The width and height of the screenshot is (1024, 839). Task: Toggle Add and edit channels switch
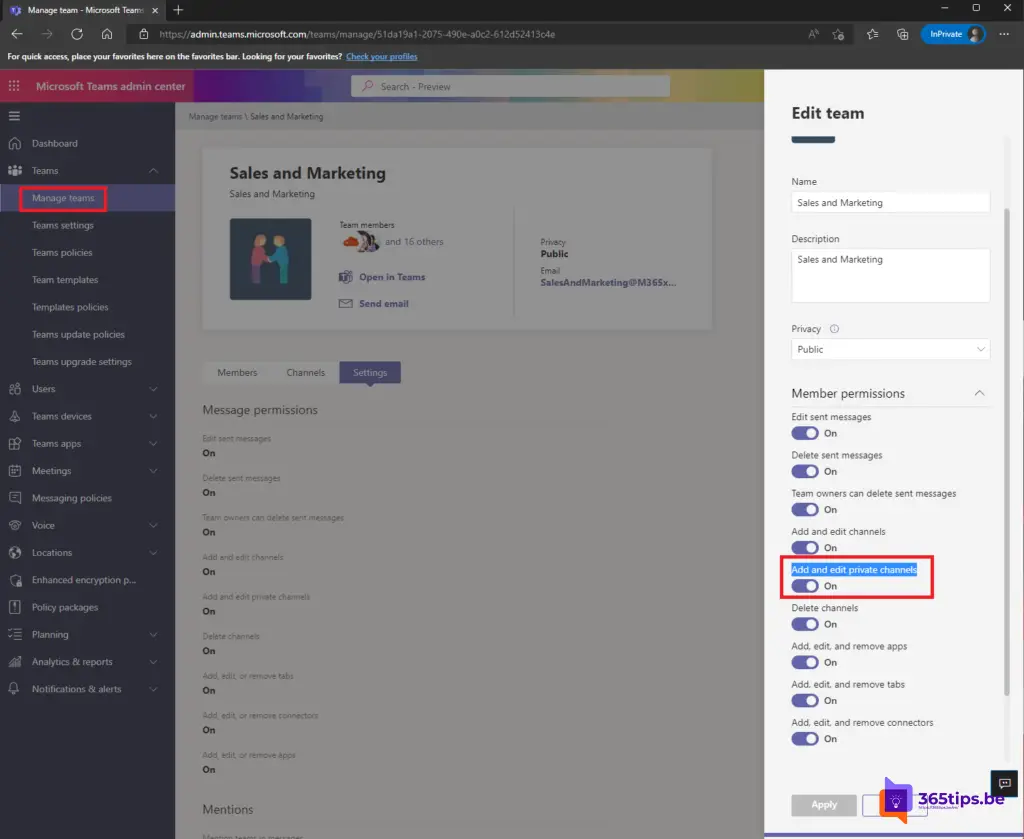point(805,548)
